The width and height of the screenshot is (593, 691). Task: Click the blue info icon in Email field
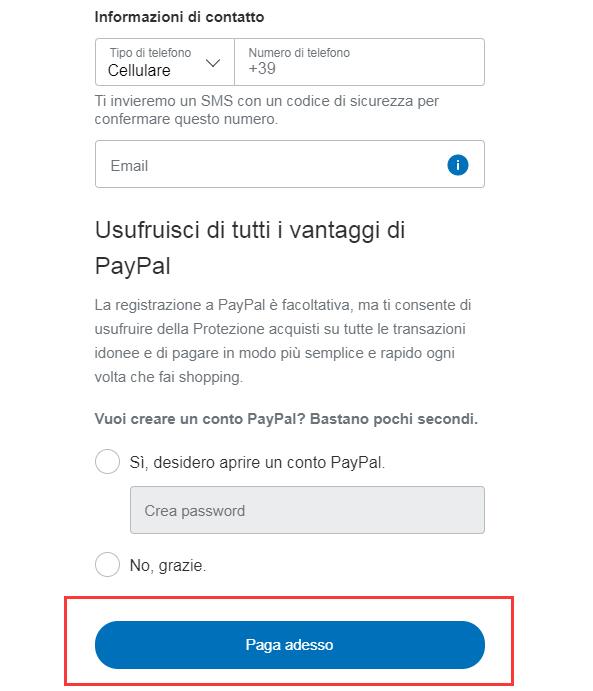point(458,165)
